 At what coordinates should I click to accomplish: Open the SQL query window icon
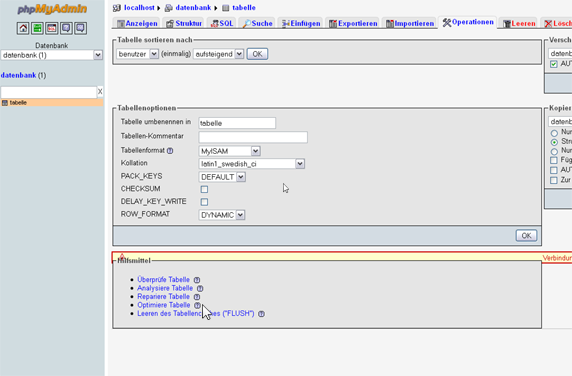coord(52,28)
